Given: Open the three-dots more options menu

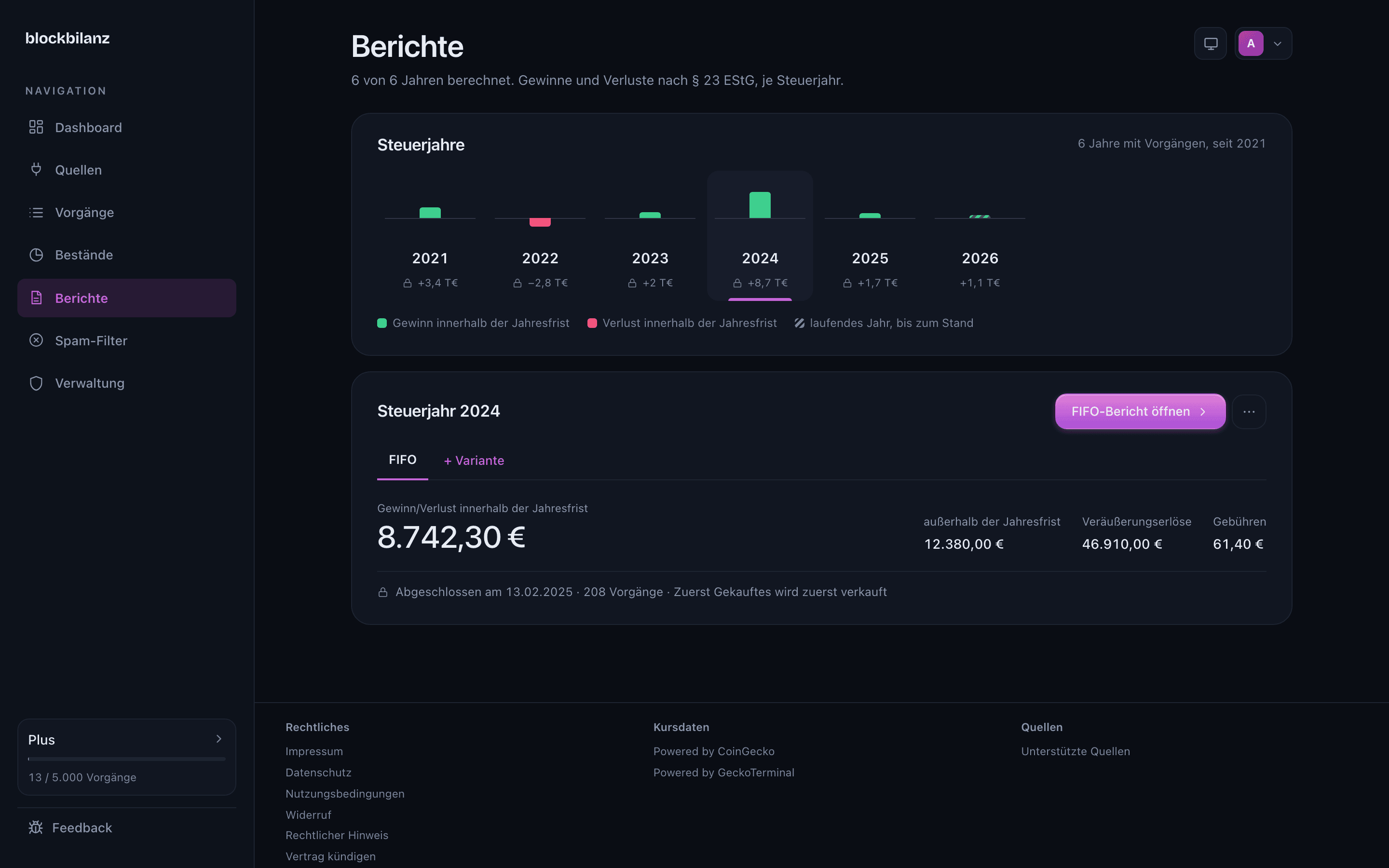Looking at the screenshot, I should (1249, 412).
